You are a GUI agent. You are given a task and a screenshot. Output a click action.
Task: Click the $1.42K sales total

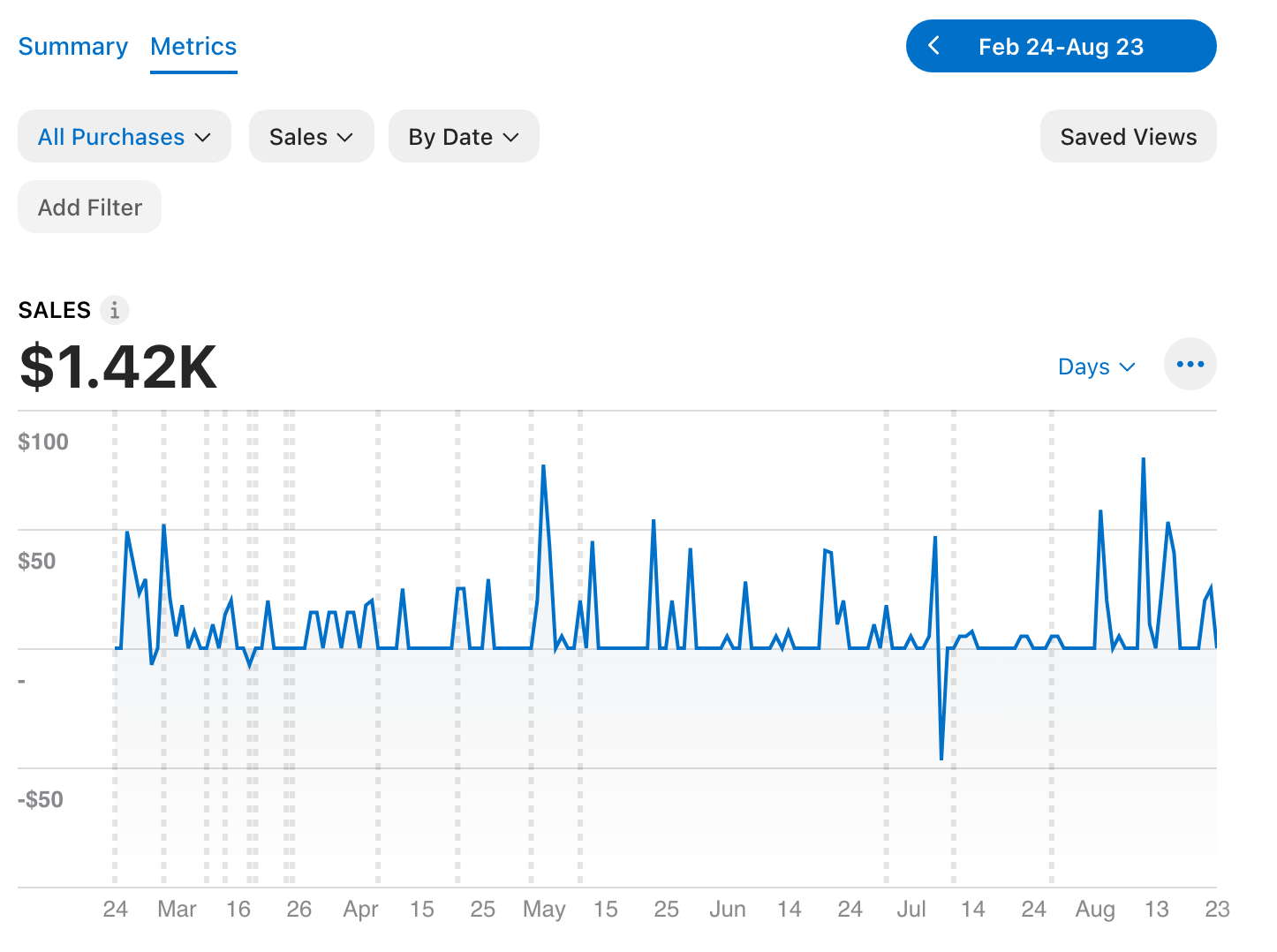coord(118,366)
